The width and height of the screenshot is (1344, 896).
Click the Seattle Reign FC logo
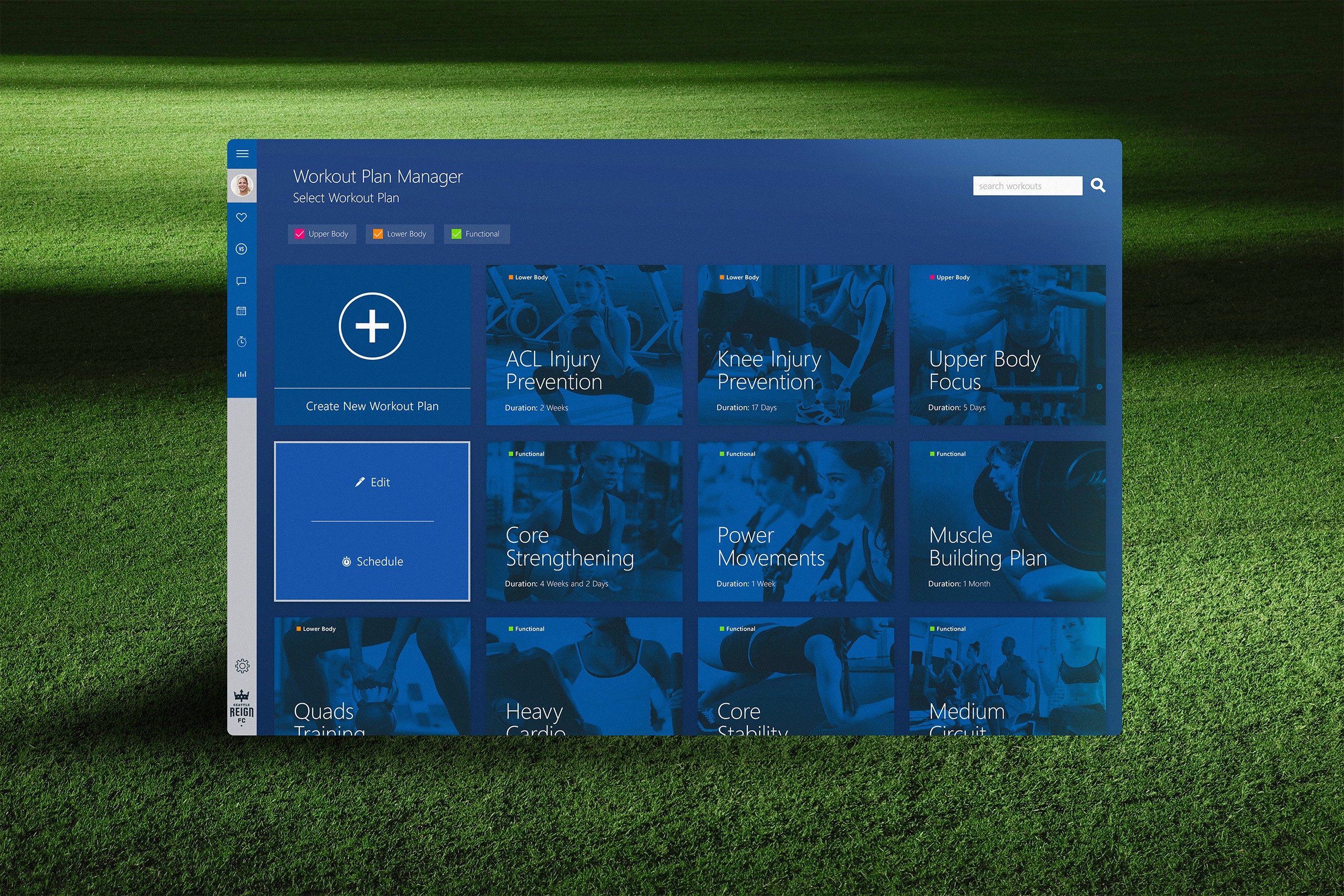[x=242, y=709]
